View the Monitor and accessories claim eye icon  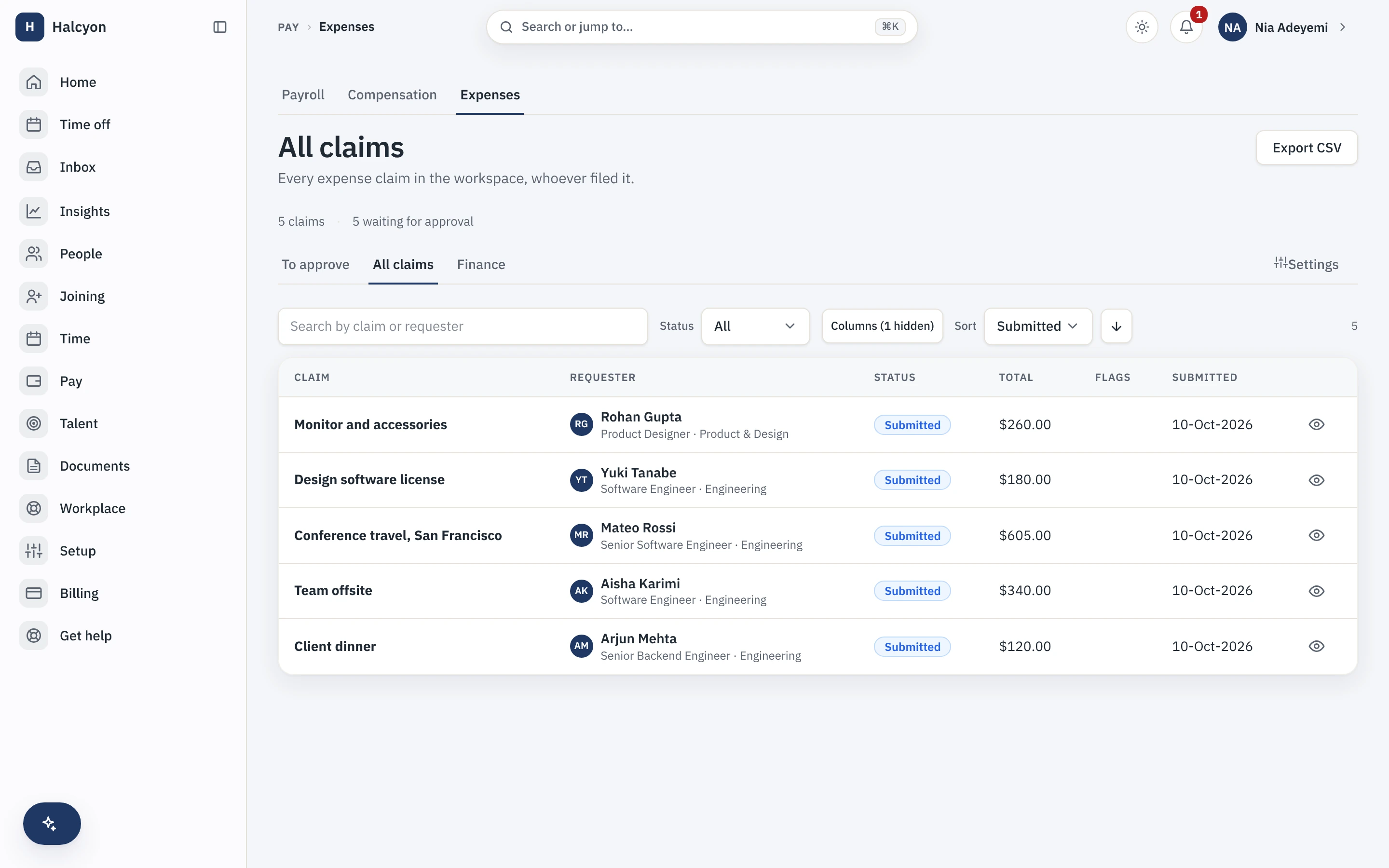click(x=1317, y=424)
